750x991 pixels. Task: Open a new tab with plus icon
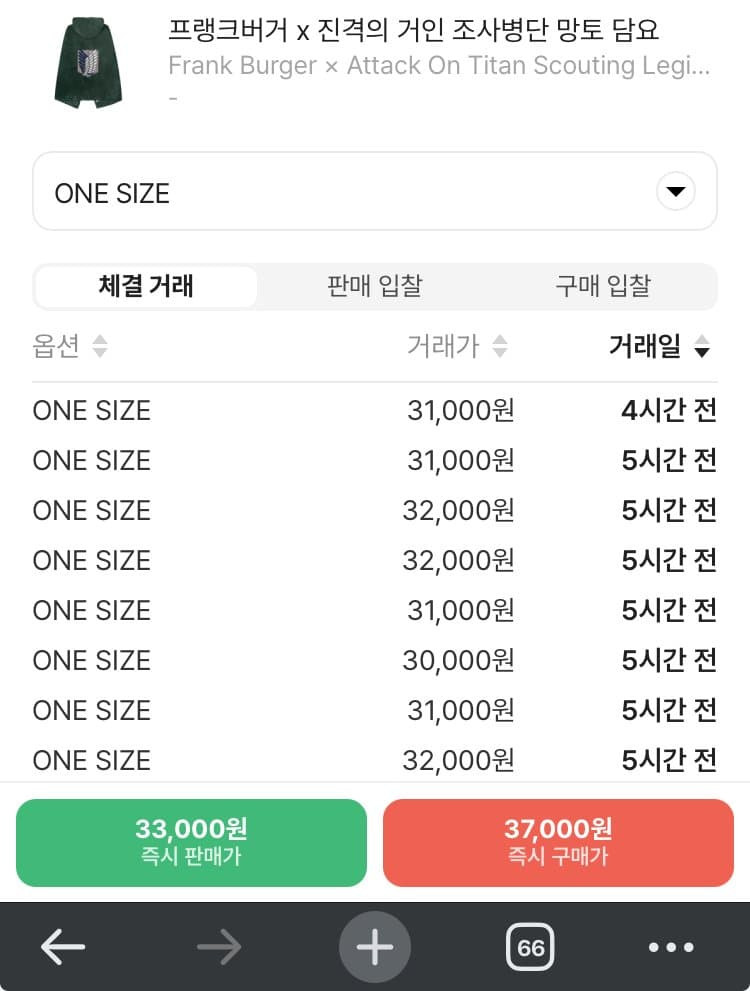(x=375, y=946)
